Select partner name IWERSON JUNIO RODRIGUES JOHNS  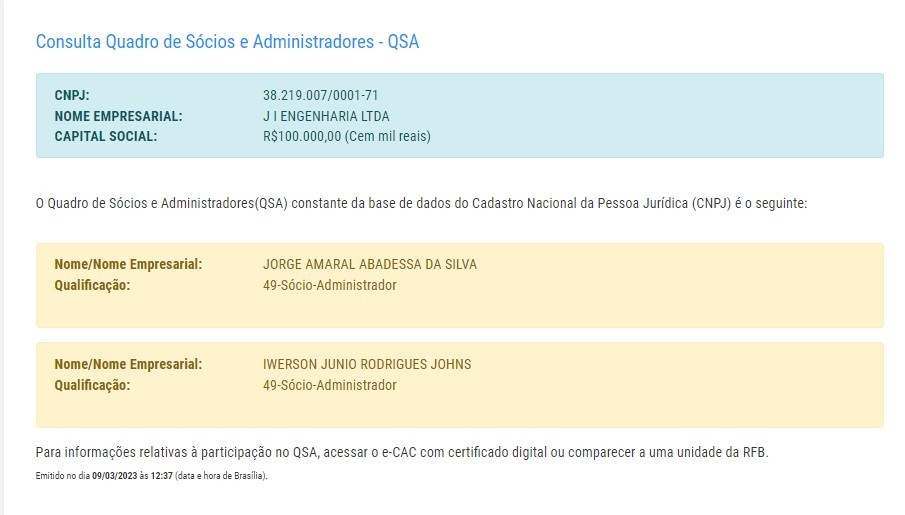click(x=367, y=365)
